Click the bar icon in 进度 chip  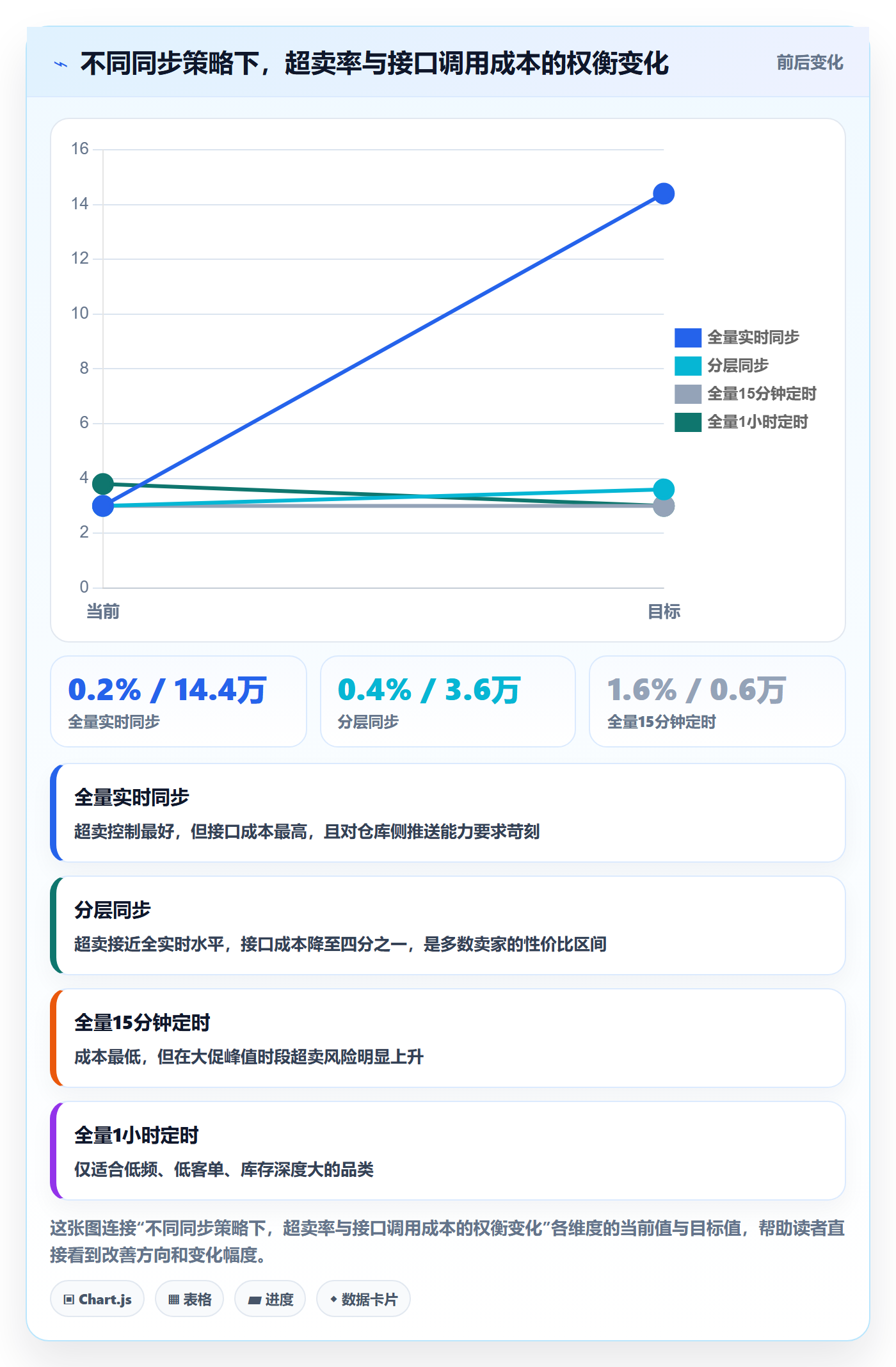click(x=255, y=1300)
